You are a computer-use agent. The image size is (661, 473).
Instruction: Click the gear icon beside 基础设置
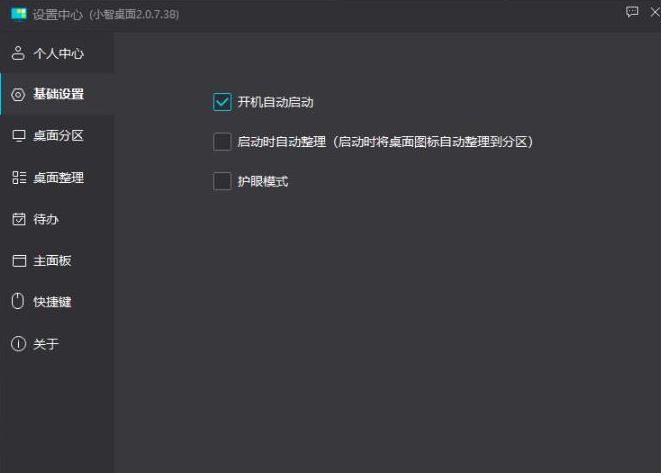click(x=18, y=94)
